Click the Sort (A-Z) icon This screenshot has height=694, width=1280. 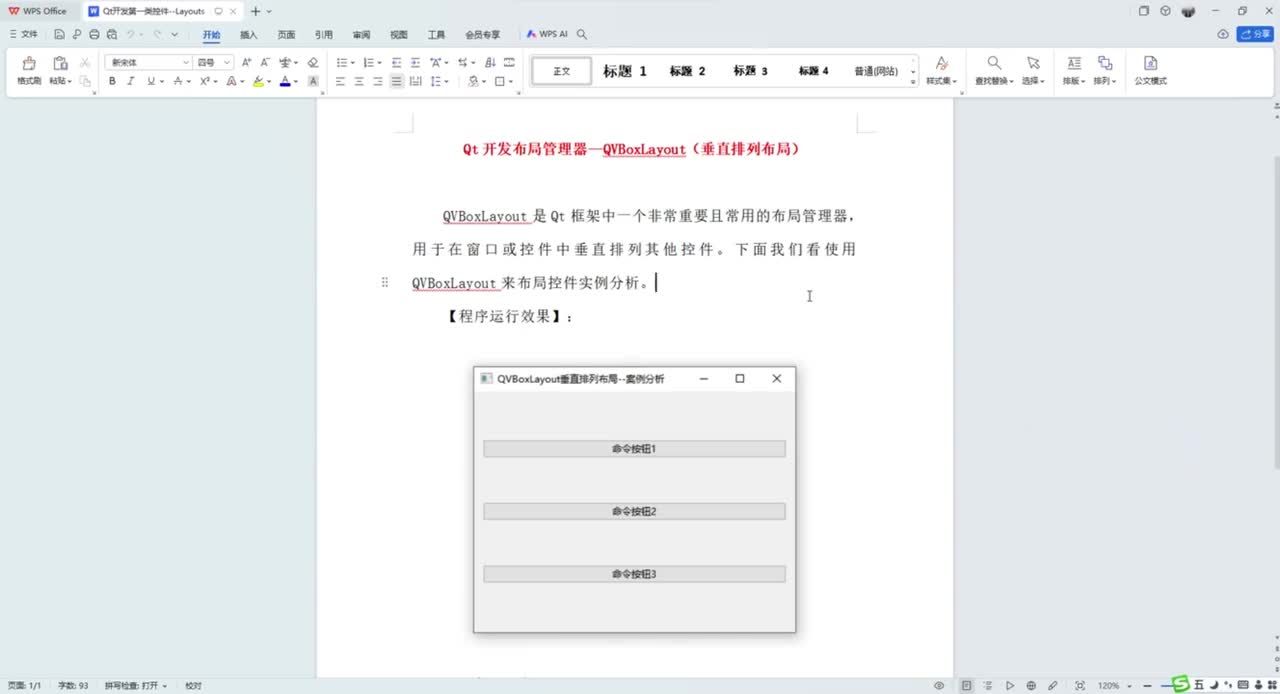coord(491,62)
